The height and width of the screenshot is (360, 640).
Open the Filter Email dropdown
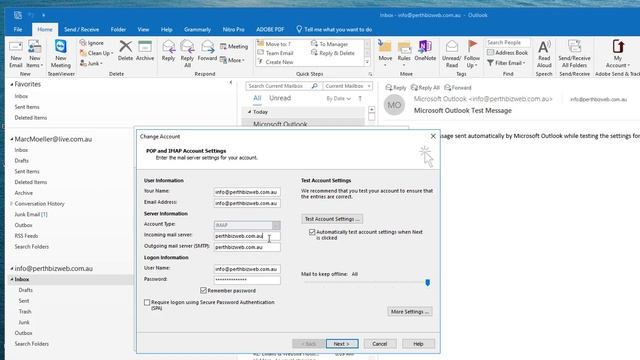coord(506,63)
